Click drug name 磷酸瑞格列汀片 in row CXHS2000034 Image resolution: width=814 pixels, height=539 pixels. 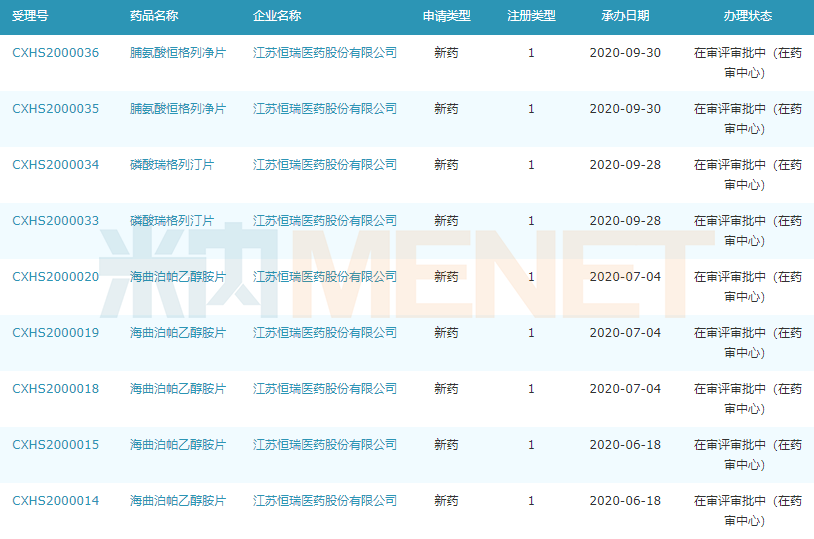(172, 165)
